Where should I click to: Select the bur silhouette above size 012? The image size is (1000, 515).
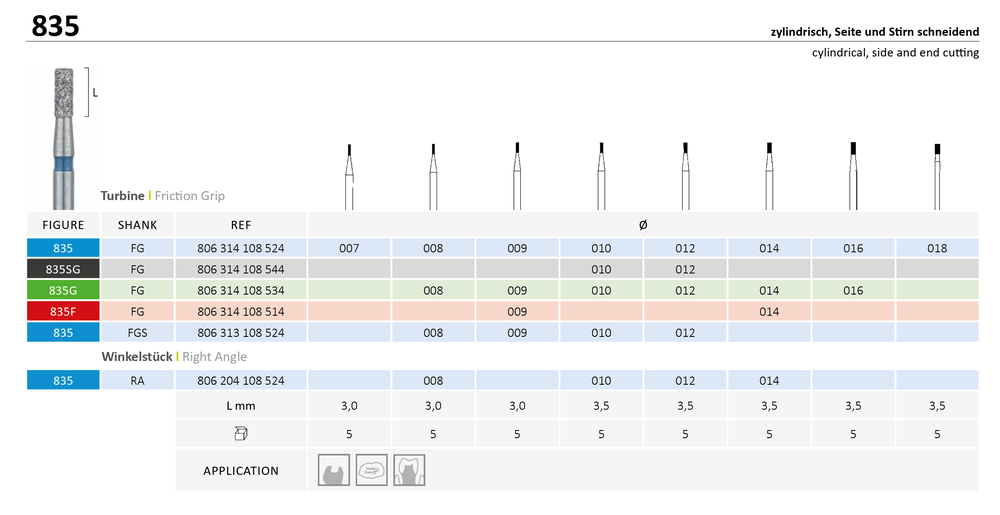coord(685,175)
